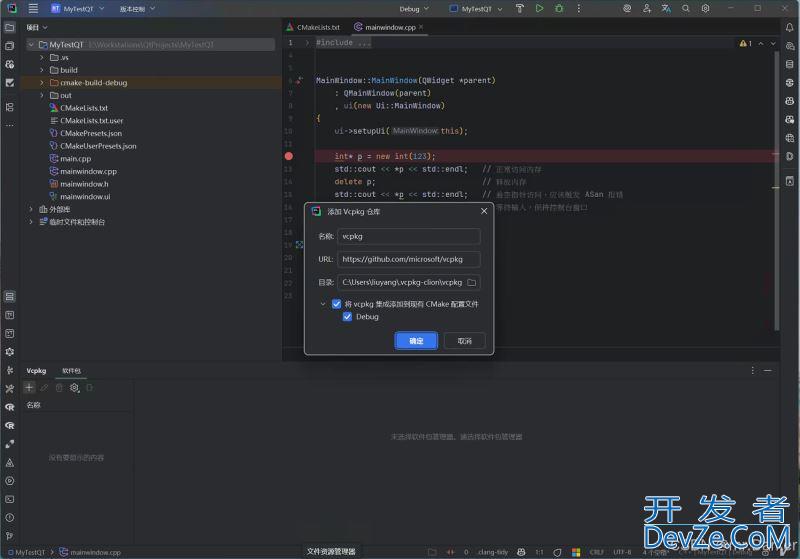This screenshot has height=559, width=800.
Task: Open mainwindow.h in project tree
Action: [84, 184]
